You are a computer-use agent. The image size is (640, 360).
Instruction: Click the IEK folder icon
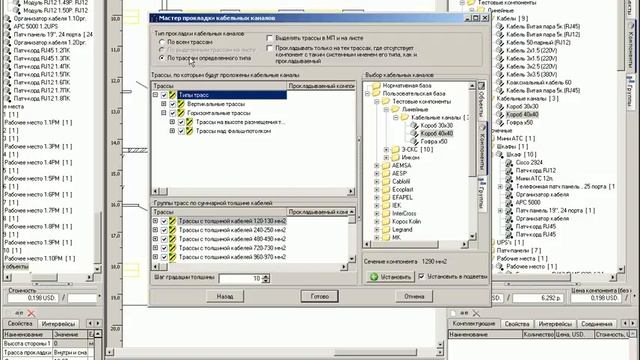(386, 205)
